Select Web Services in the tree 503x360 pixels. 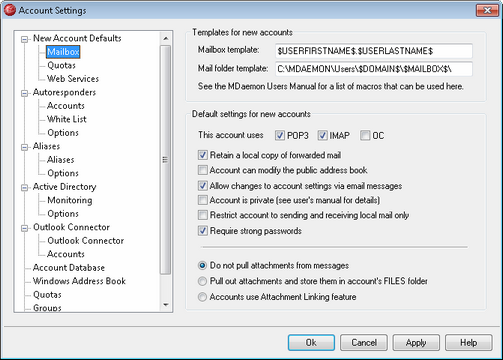coord(73,79)
